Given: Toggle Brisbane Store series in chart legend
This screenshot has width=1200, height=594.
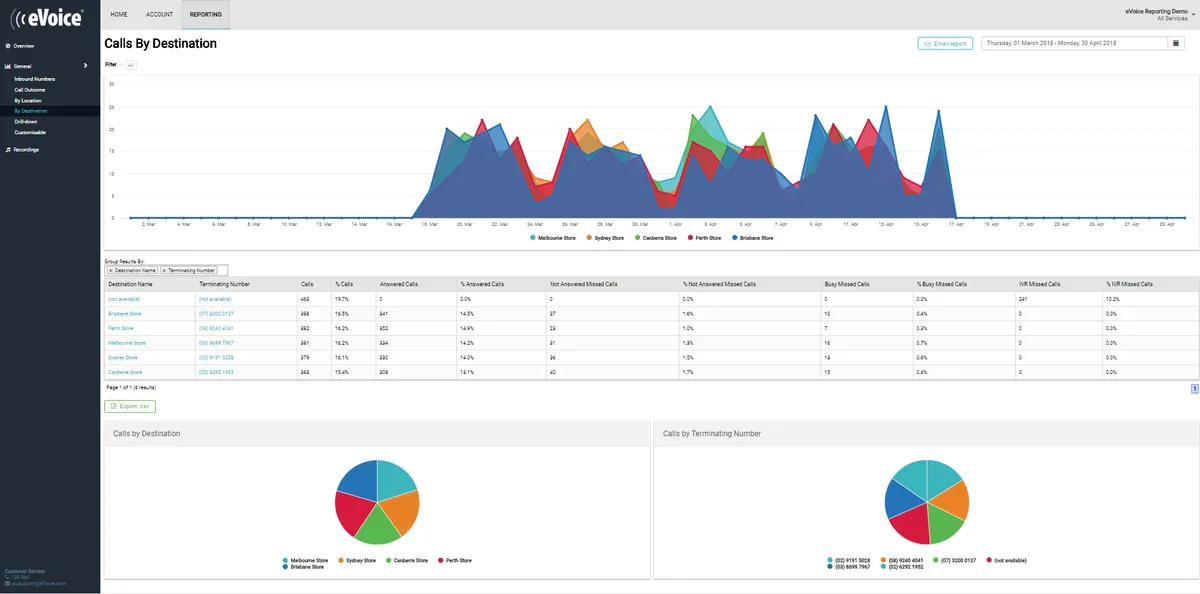Looking at the screenshot, I should (x=754, y=238).
